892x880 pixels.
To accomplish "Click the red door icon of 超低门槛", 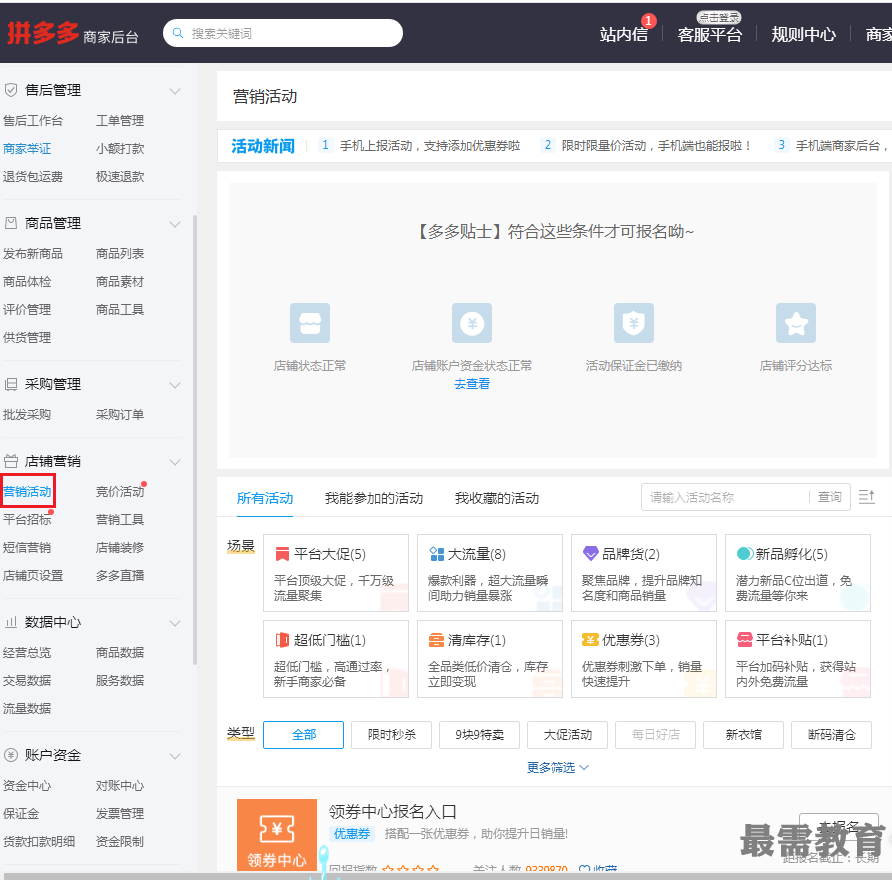I will click(x=282, y=640).
